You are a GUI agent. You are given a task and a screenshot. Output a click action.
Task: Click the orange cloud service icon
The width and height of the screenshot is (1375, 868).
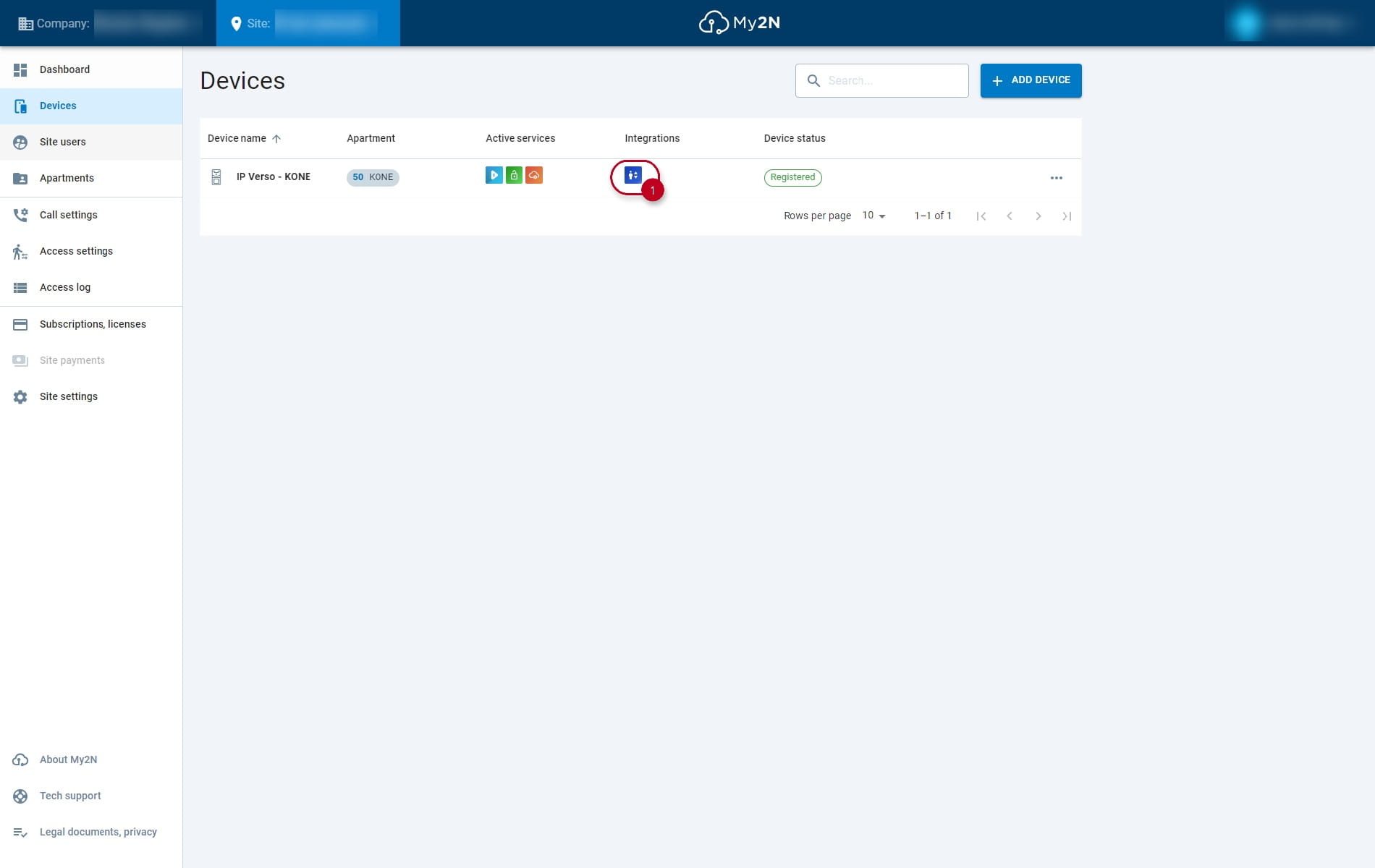click(534, 175)
